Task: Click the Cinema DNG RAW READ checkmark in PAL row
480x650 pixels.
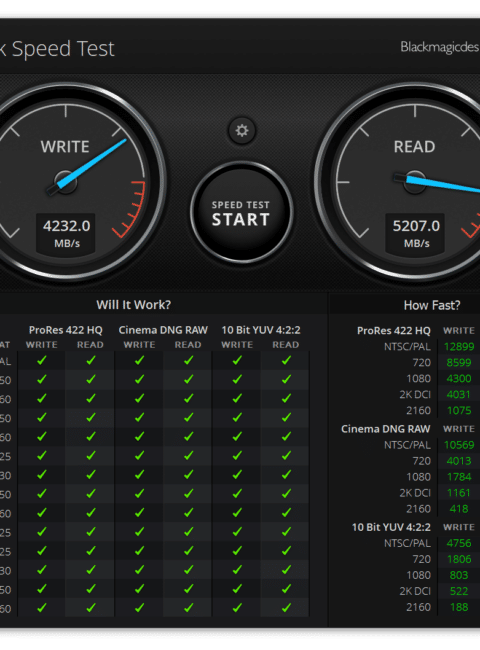Action: tap(188, 361)
